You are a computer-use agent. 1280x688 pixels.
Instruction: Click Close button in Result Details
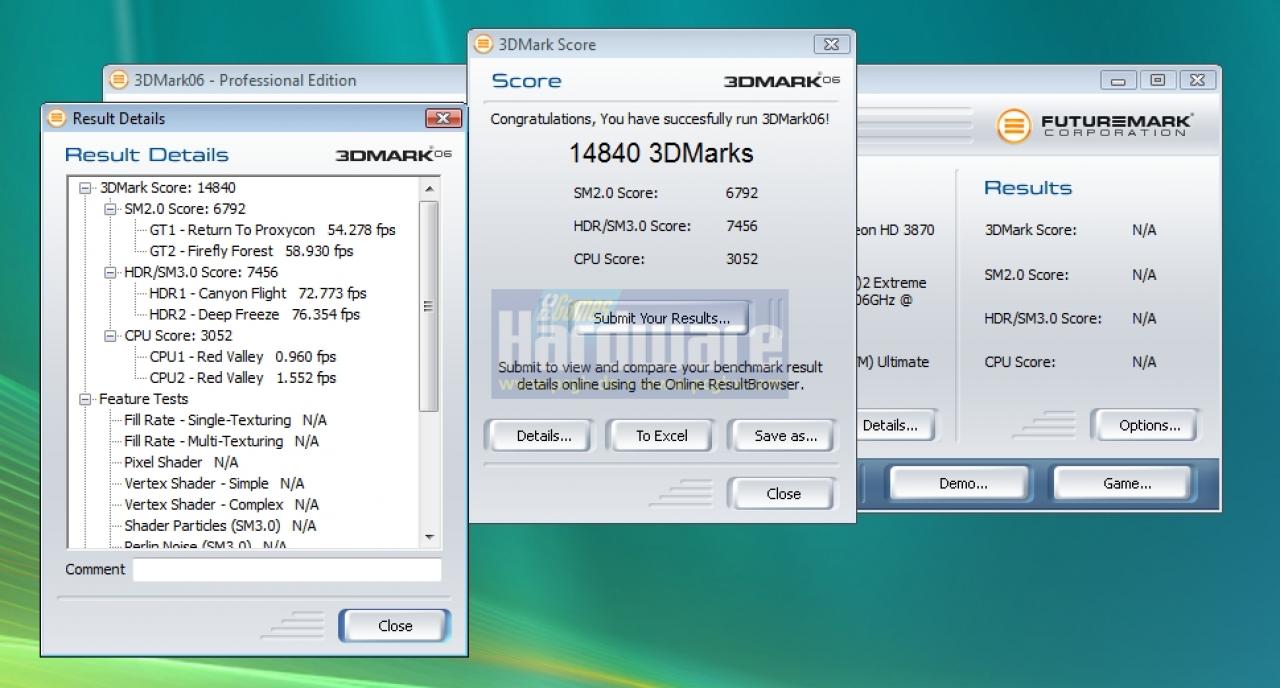(395, 626)
